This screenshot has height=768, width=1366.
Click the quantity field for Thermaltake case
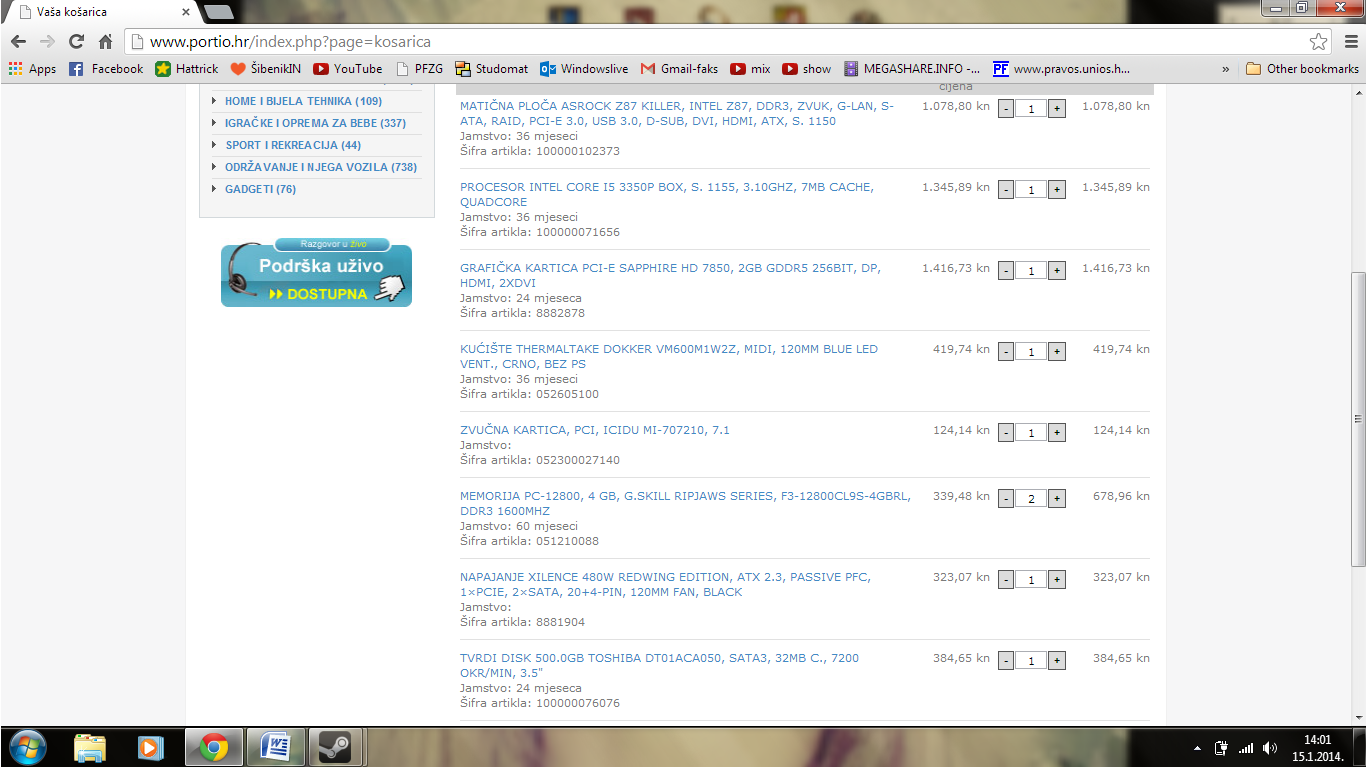click(1031, 352)
